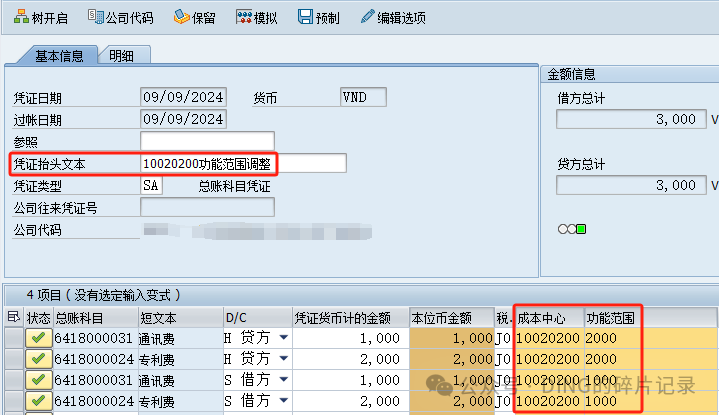Switch to the 明细 tab
The width and height of the screenshot is (719, 415).
(x=122, y=55)
